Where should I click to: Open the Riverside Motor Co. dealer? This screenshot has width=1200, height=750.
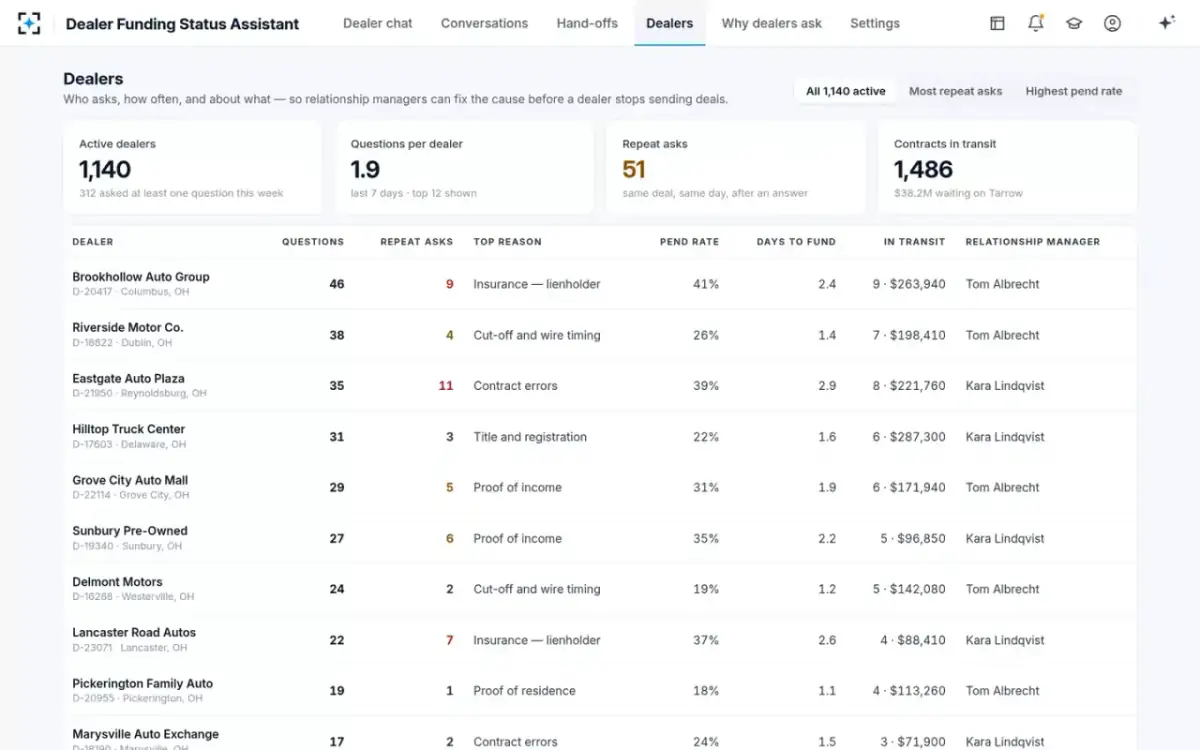(x=128, y=327)
